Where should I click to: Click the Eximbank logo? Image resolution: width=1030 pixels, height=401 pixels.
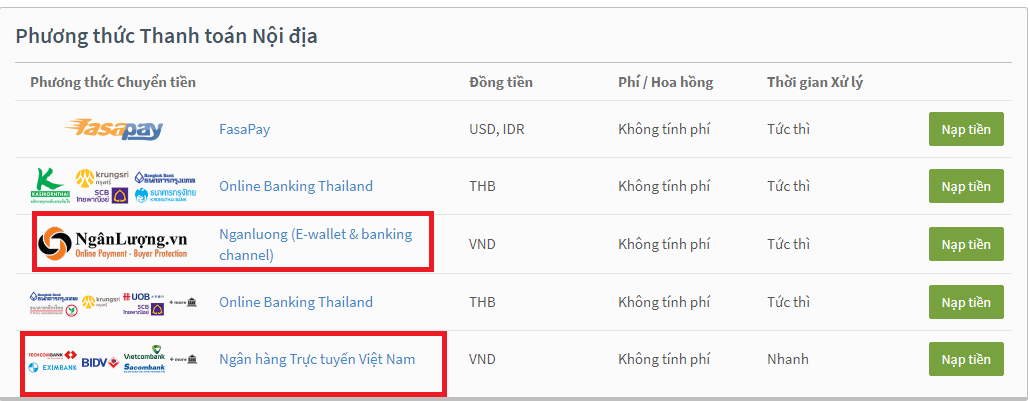pos(53,366)
